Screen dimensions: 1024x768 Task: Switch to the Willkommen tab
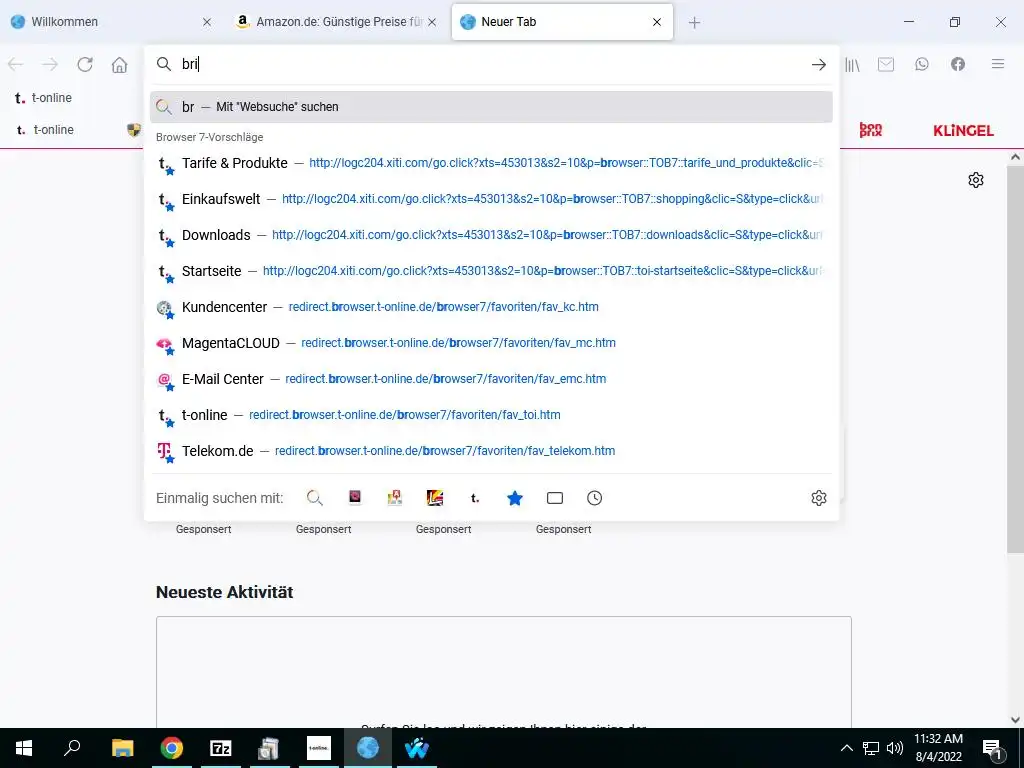pyautogui.click(x=111, y=22)
